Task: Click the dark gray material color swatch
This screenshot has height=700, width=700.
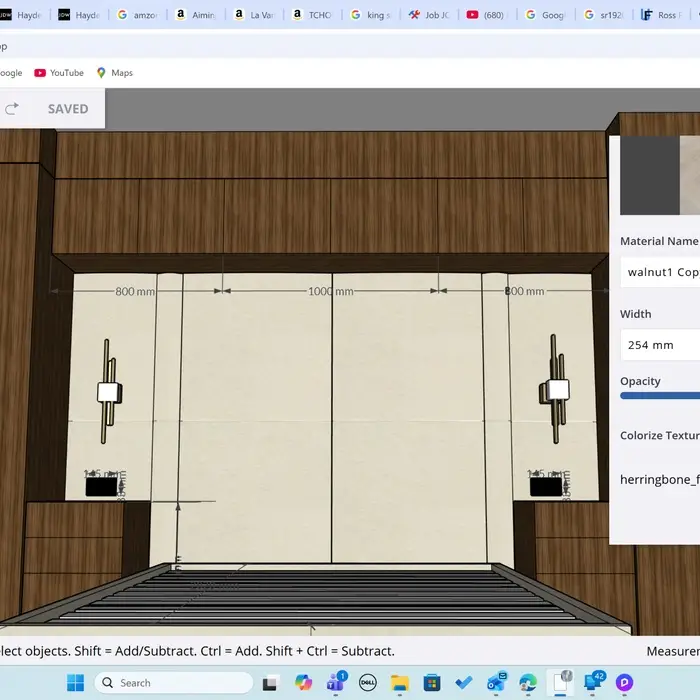Action: point(649,175)
